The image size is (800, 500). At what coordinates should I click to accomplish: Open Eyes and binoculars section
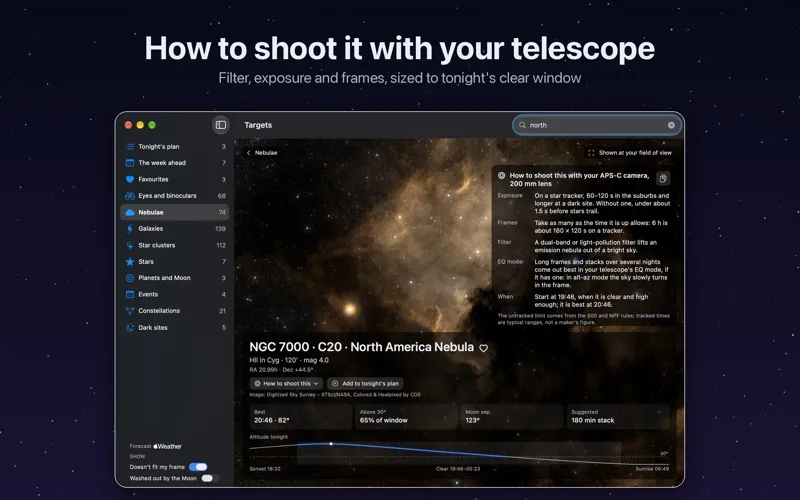[x=175, y=196]
